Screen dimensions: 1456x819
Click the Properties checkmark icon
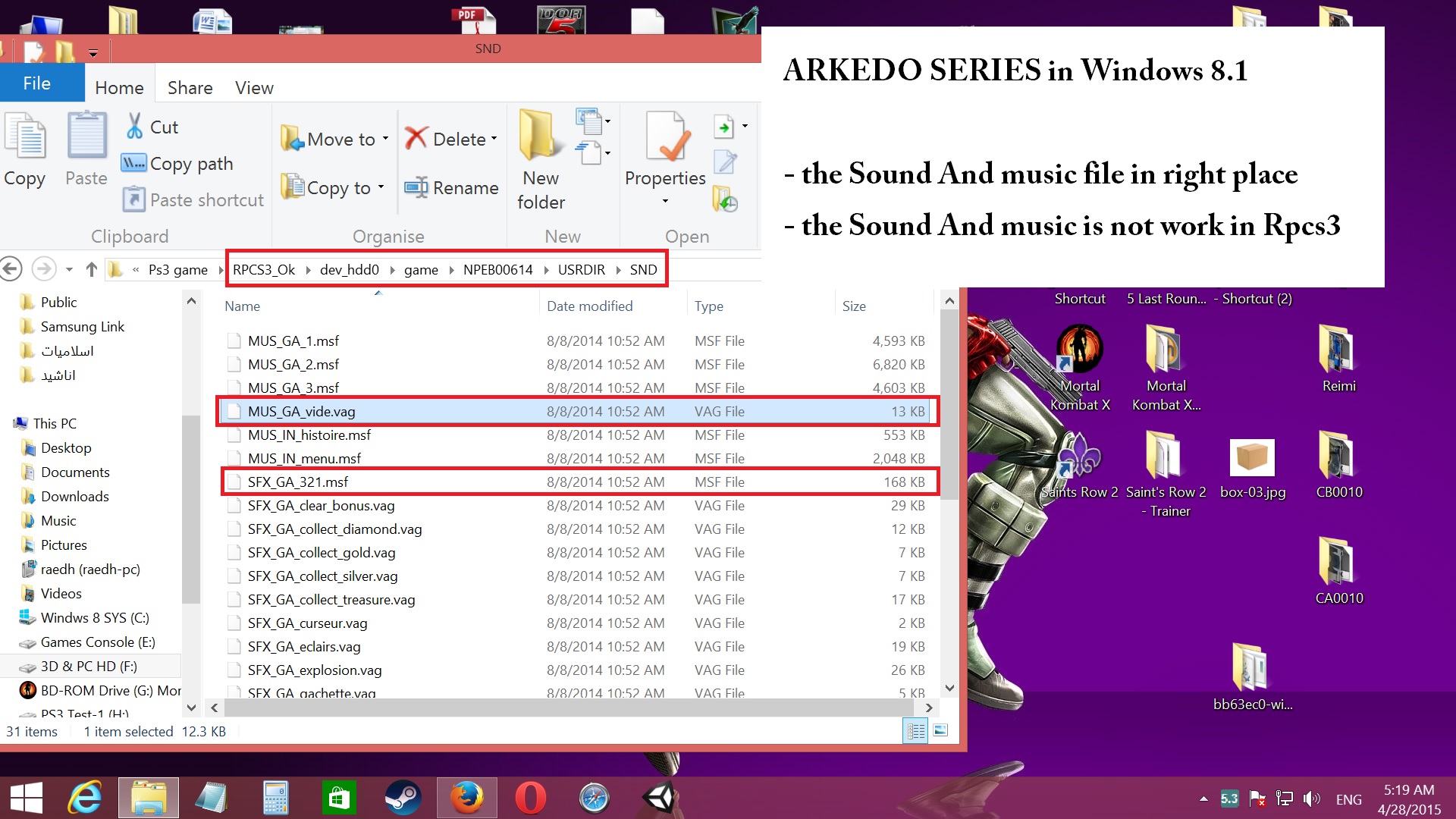tap(667, 137)
